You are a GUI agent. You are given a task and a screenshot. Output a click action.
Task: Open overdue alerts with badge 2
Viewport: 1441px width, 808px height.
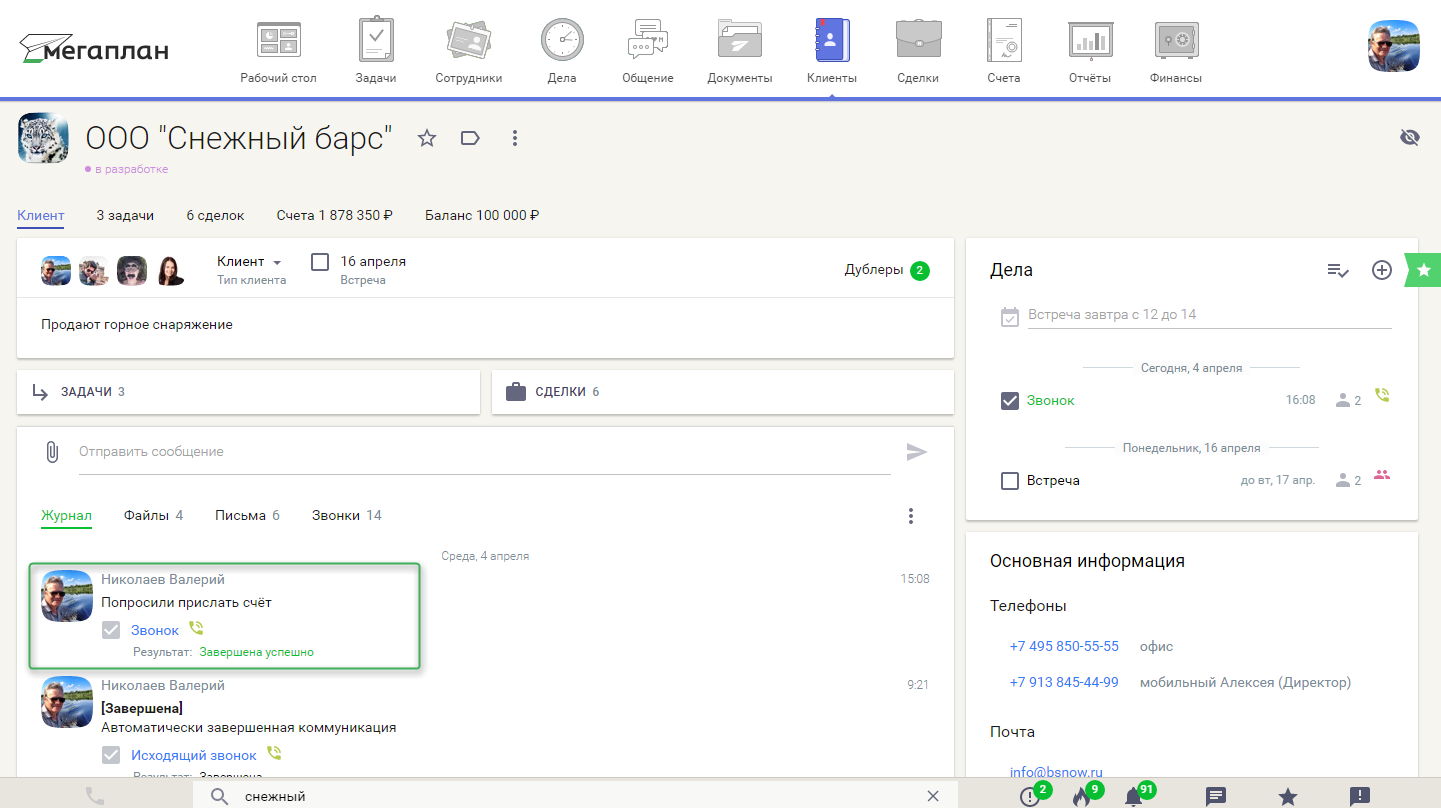[1030, 796]
